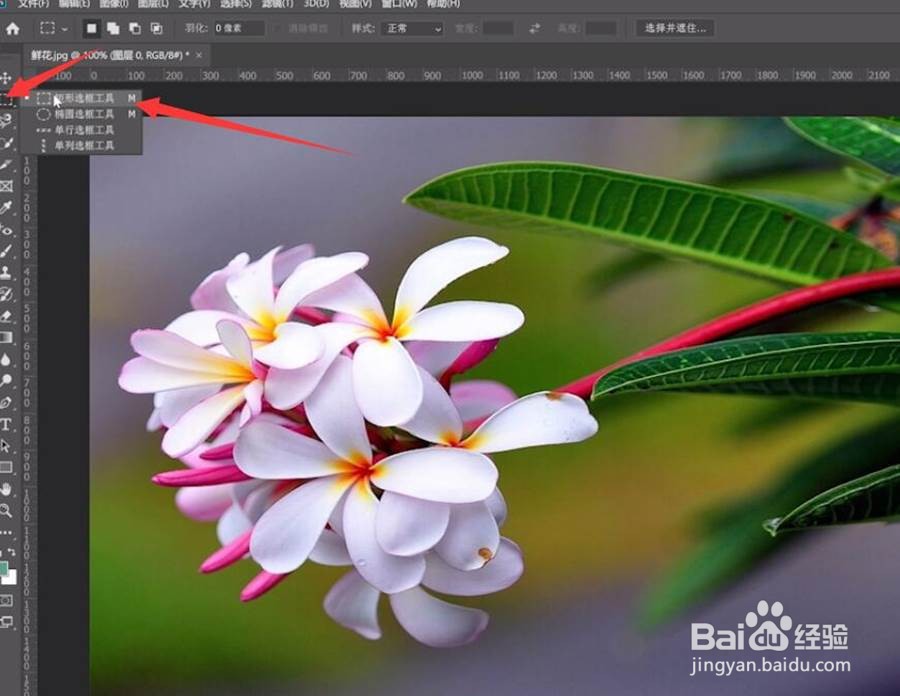Screen dimensions: 900x696
Task: Select the Move tool
Action: pos(6,77)
